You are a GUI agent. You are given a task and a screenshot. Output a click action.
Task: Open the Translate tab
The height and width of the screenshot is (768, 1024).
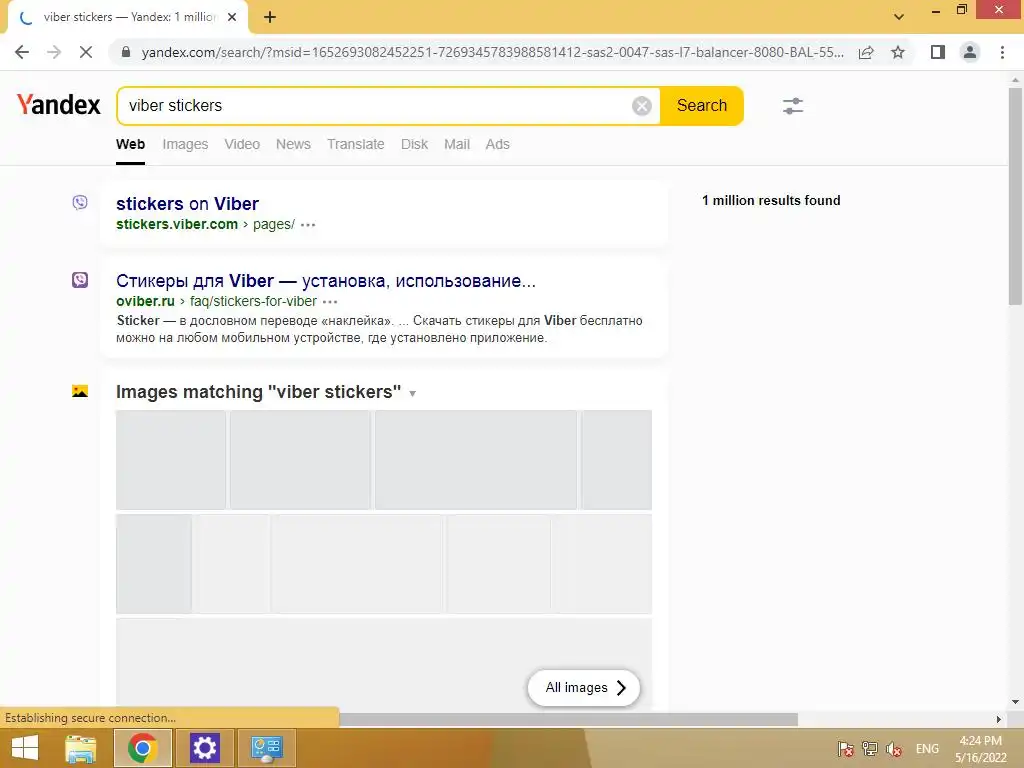pyautogui.click(x=356, y=144)
